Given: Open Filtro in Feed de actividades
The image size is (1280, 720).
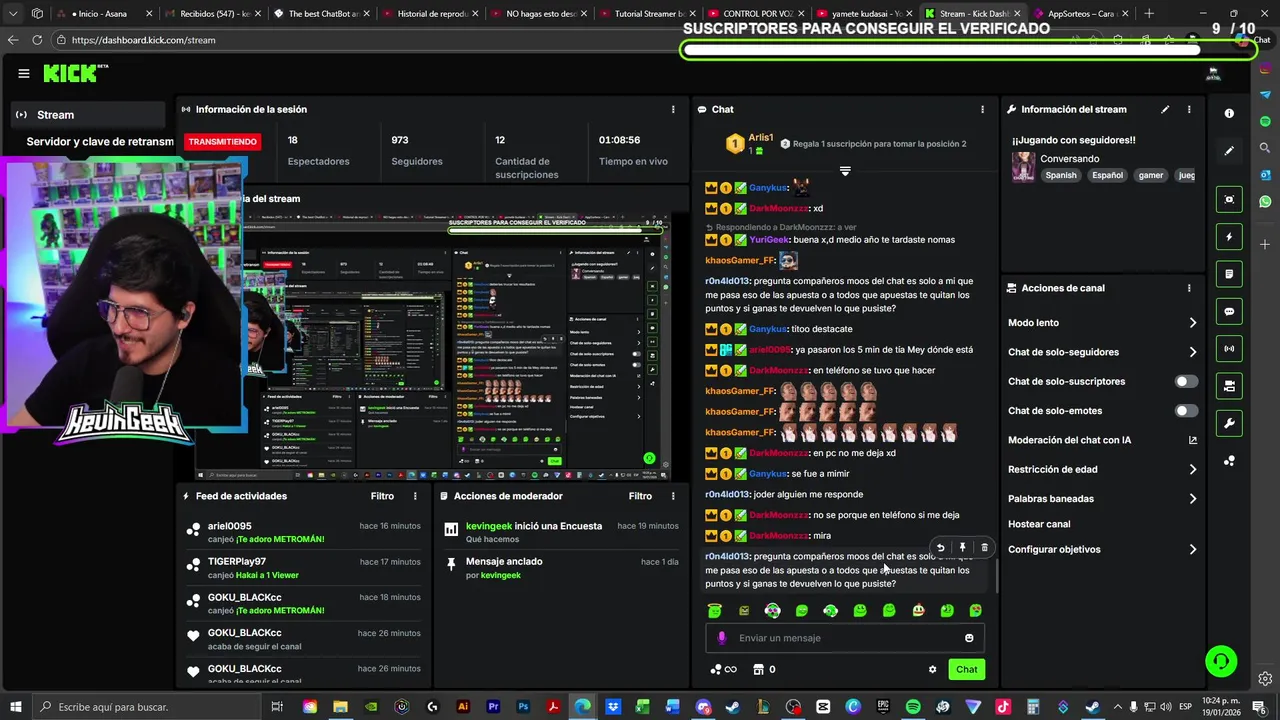Looking at the screenshot, I should (x=382, y=496).
